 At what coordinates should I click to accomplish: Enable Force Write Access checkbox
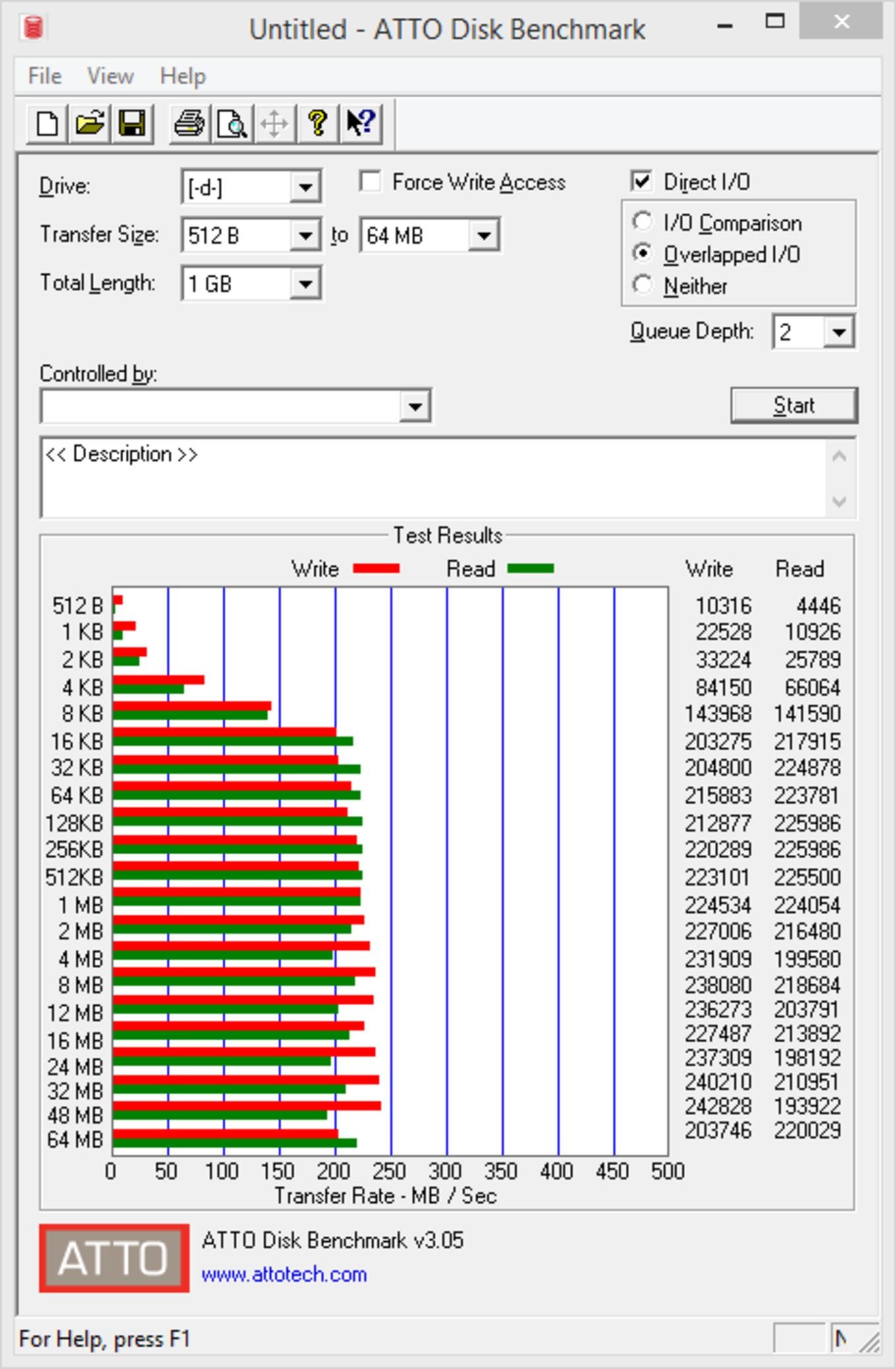coord(371,182)
